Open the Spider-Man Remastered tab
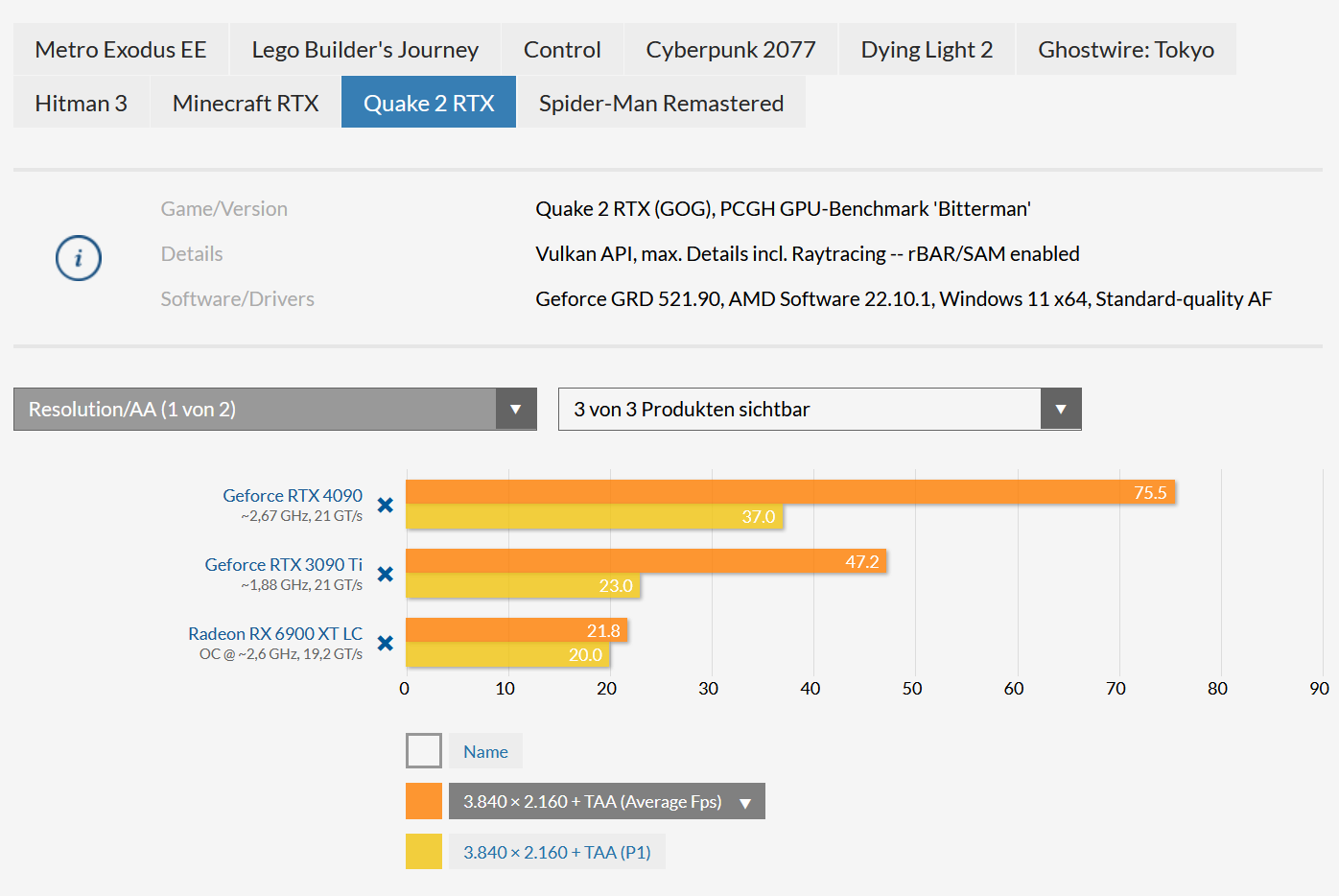The image size is (1339, 896). [x=661, y=103]
